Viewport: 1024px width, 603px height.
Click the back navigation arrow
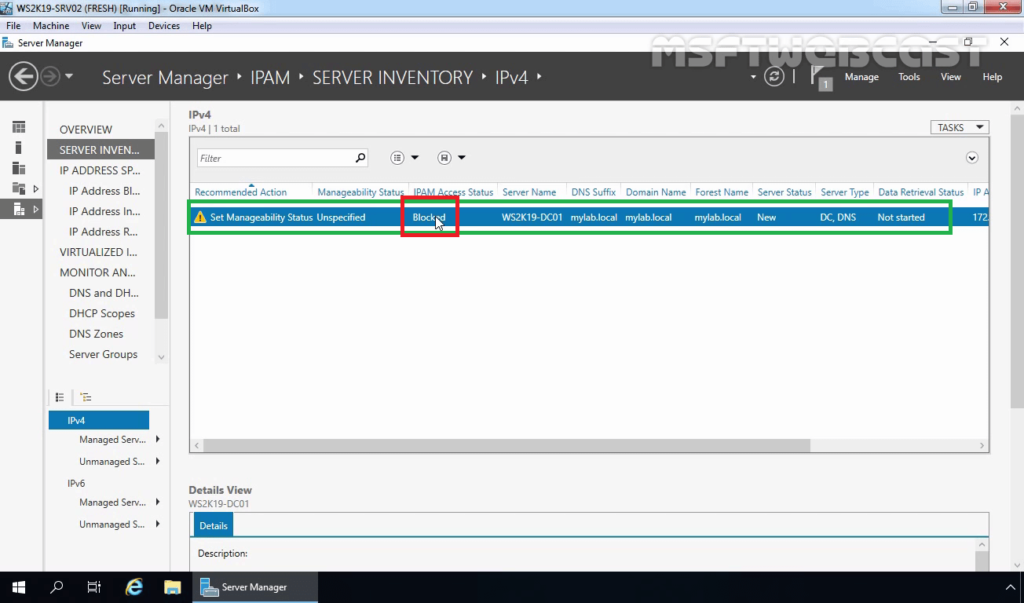coord(23,77)
